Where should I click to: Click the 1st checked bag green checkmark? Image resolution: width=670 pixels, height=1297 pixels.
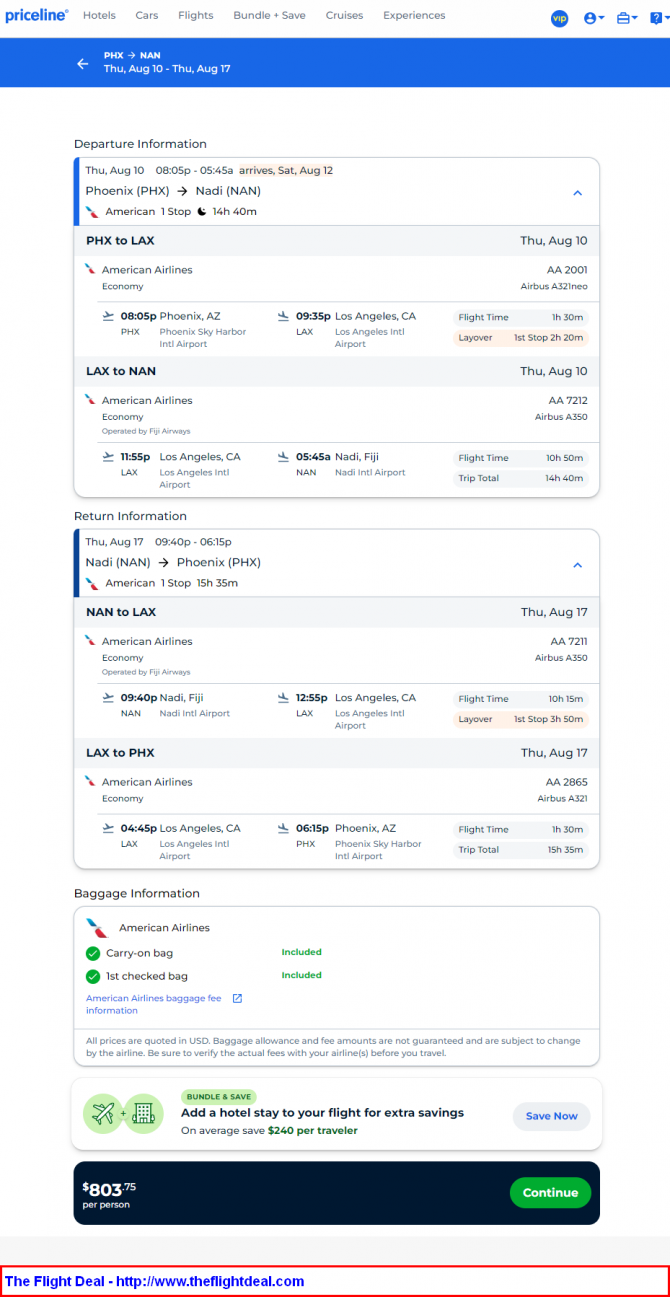coord(93,976)
